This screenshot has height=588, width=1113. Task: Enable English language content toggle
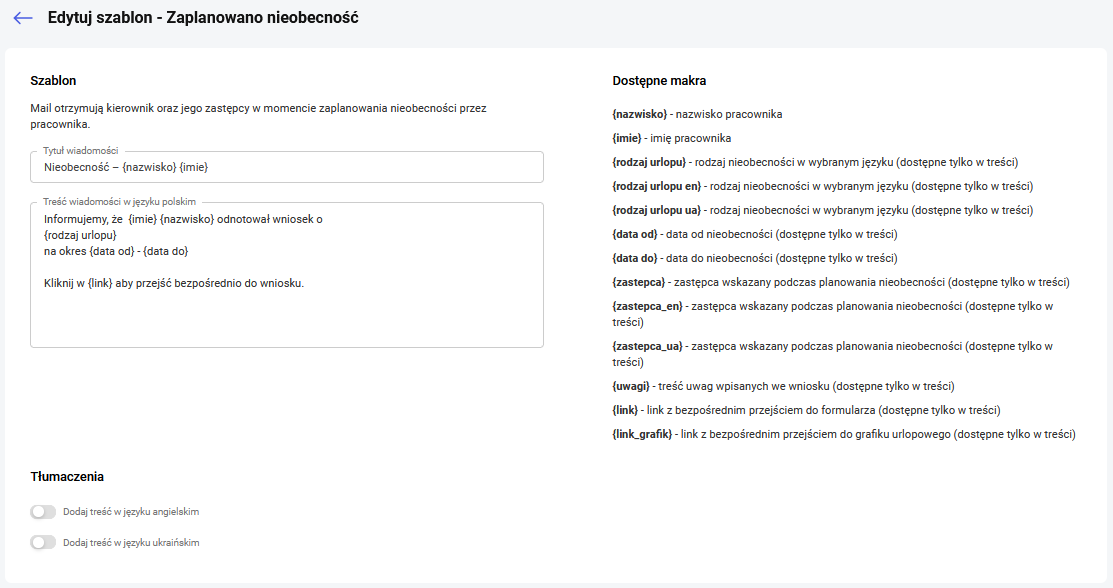coord(43,512)
